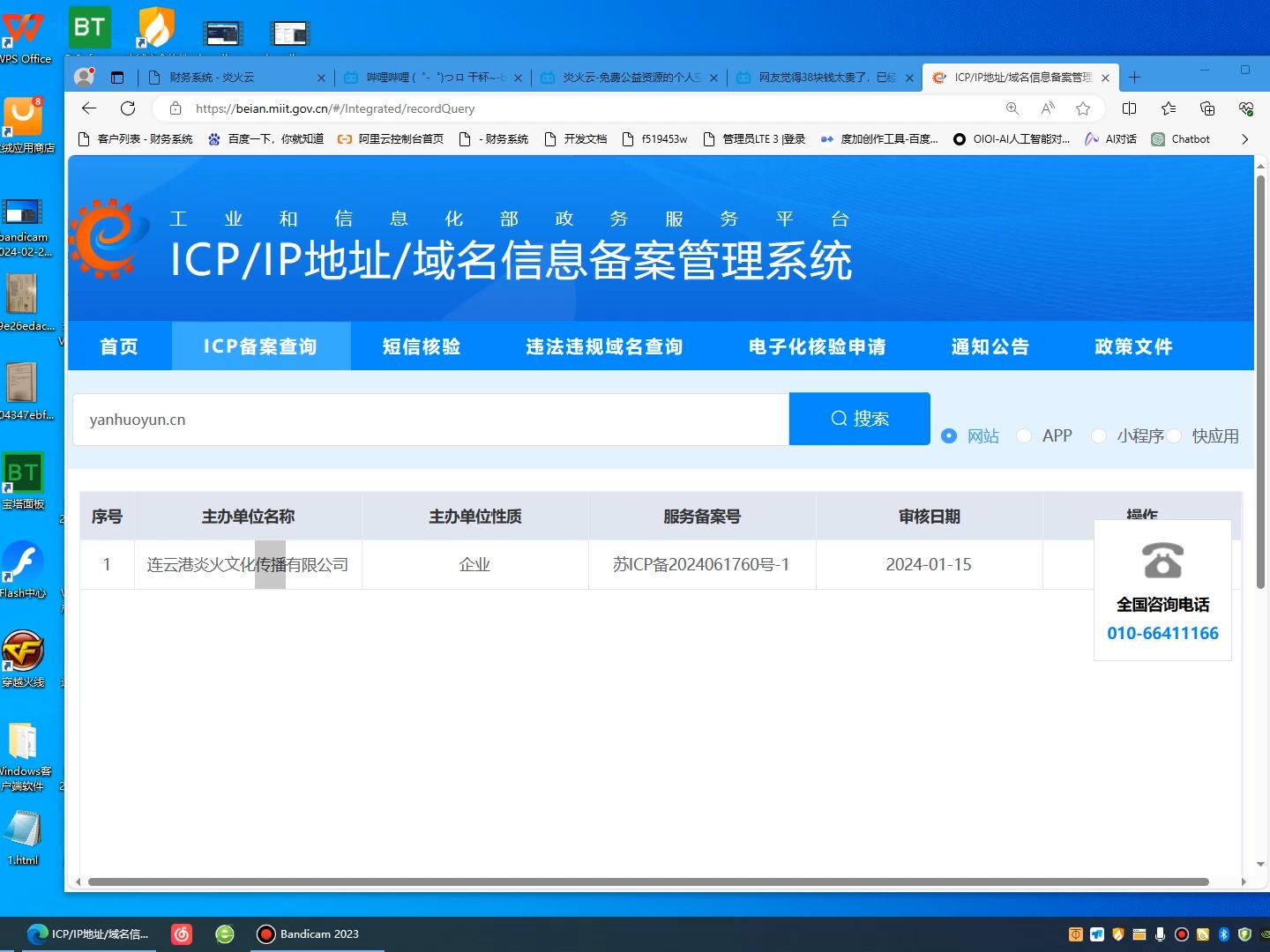Open 客户列表 - 财务系统 bookmark

[x=136, y=139]
